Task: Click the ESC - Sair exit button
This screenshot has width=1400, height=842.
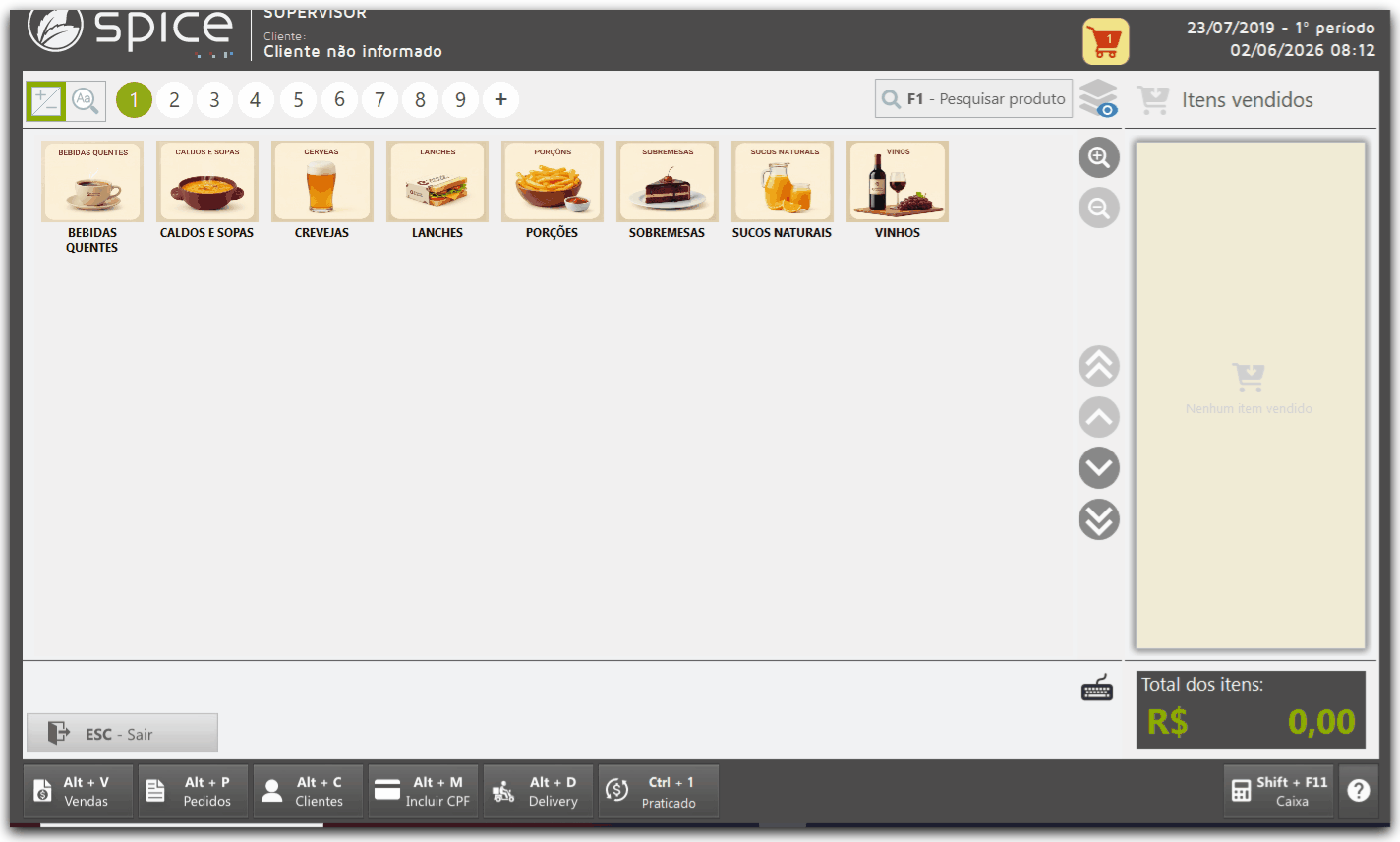Action: 122,733
